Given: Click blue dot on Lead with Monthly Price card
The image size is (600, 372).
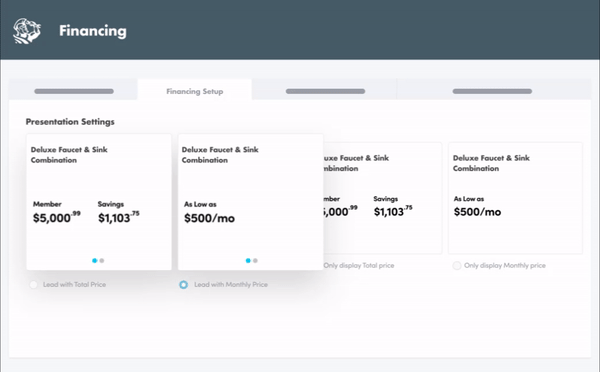Looking at the screenshot, I should pos(248,261).
